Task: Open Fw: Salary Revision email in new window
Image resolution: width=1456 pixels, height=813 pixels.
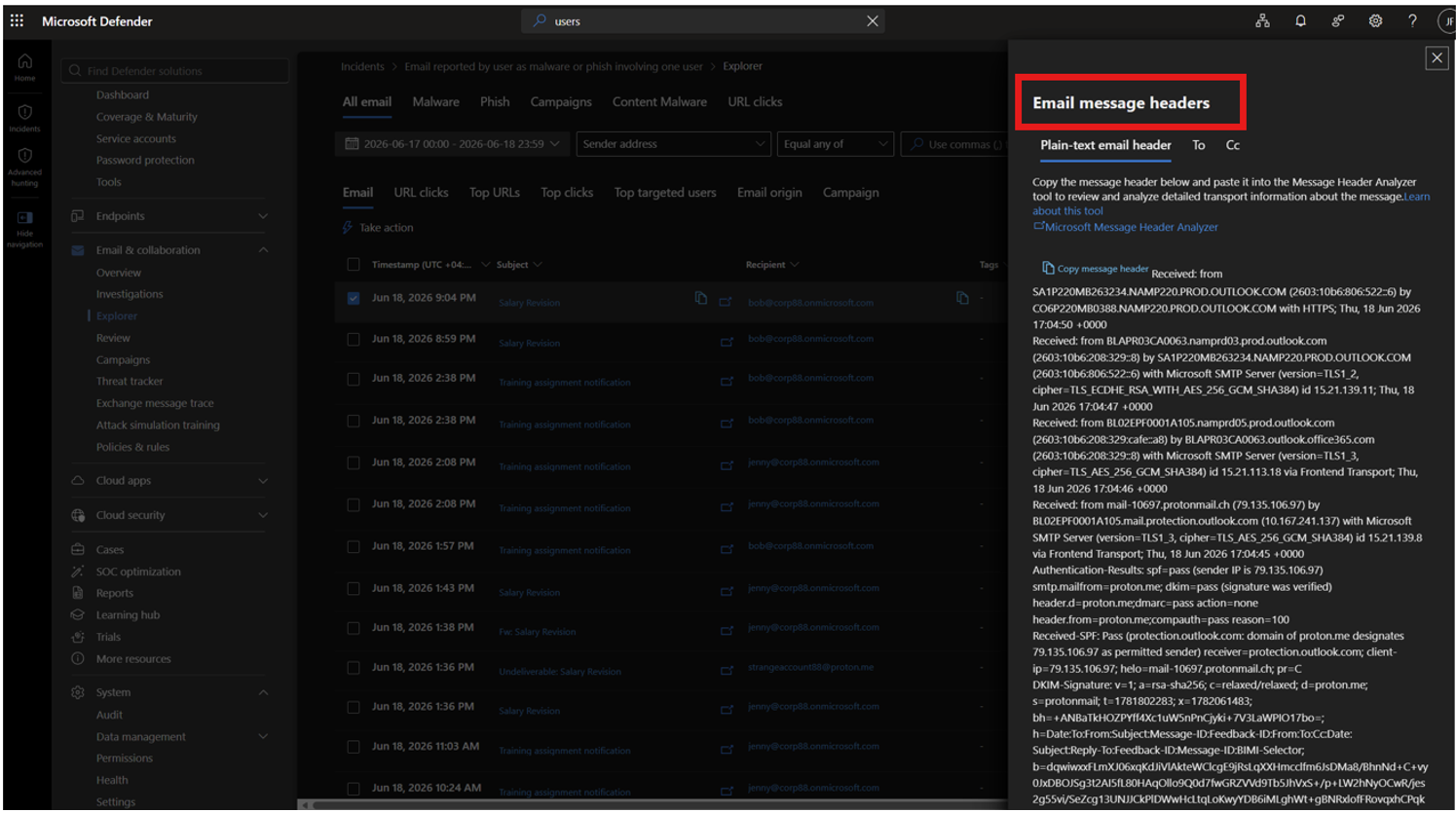Action: point(726,631)
